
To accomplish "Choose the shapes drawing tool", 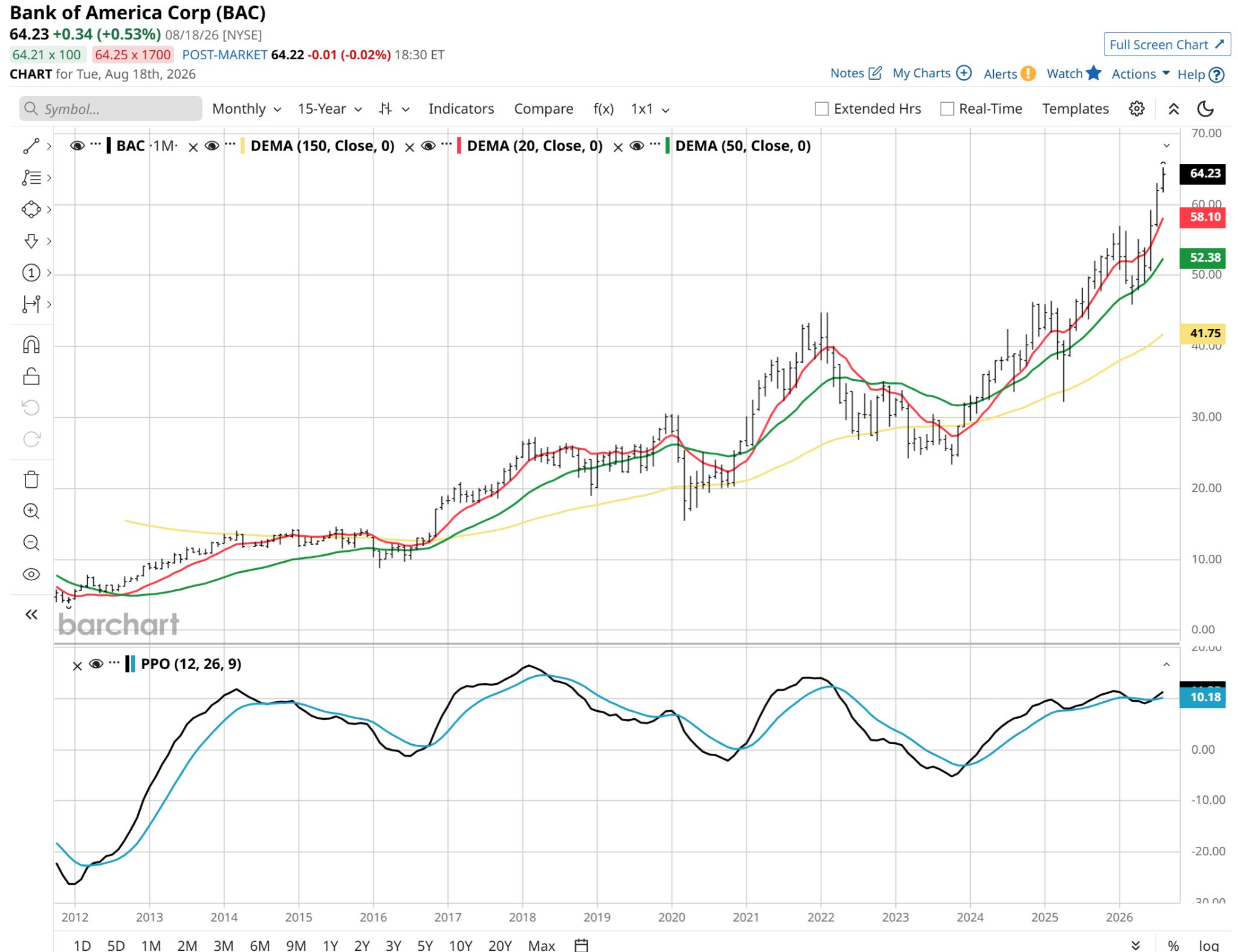I will pos(31,210).
